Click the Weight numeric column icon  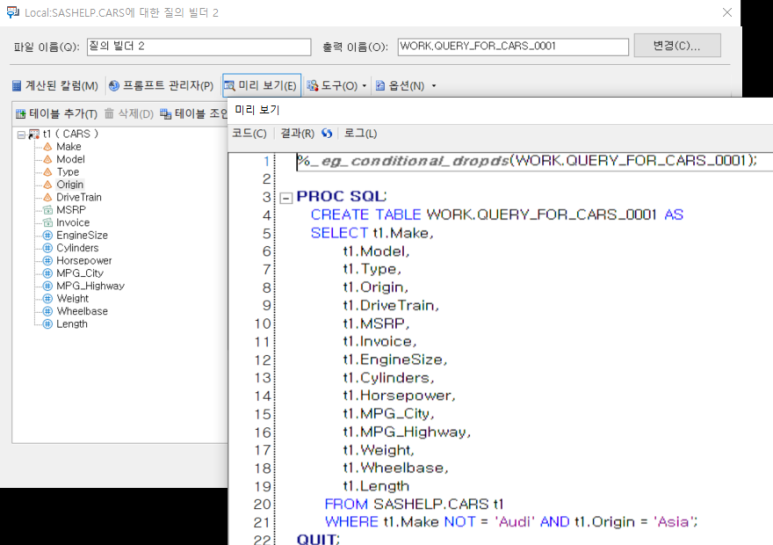pos(47,299)
